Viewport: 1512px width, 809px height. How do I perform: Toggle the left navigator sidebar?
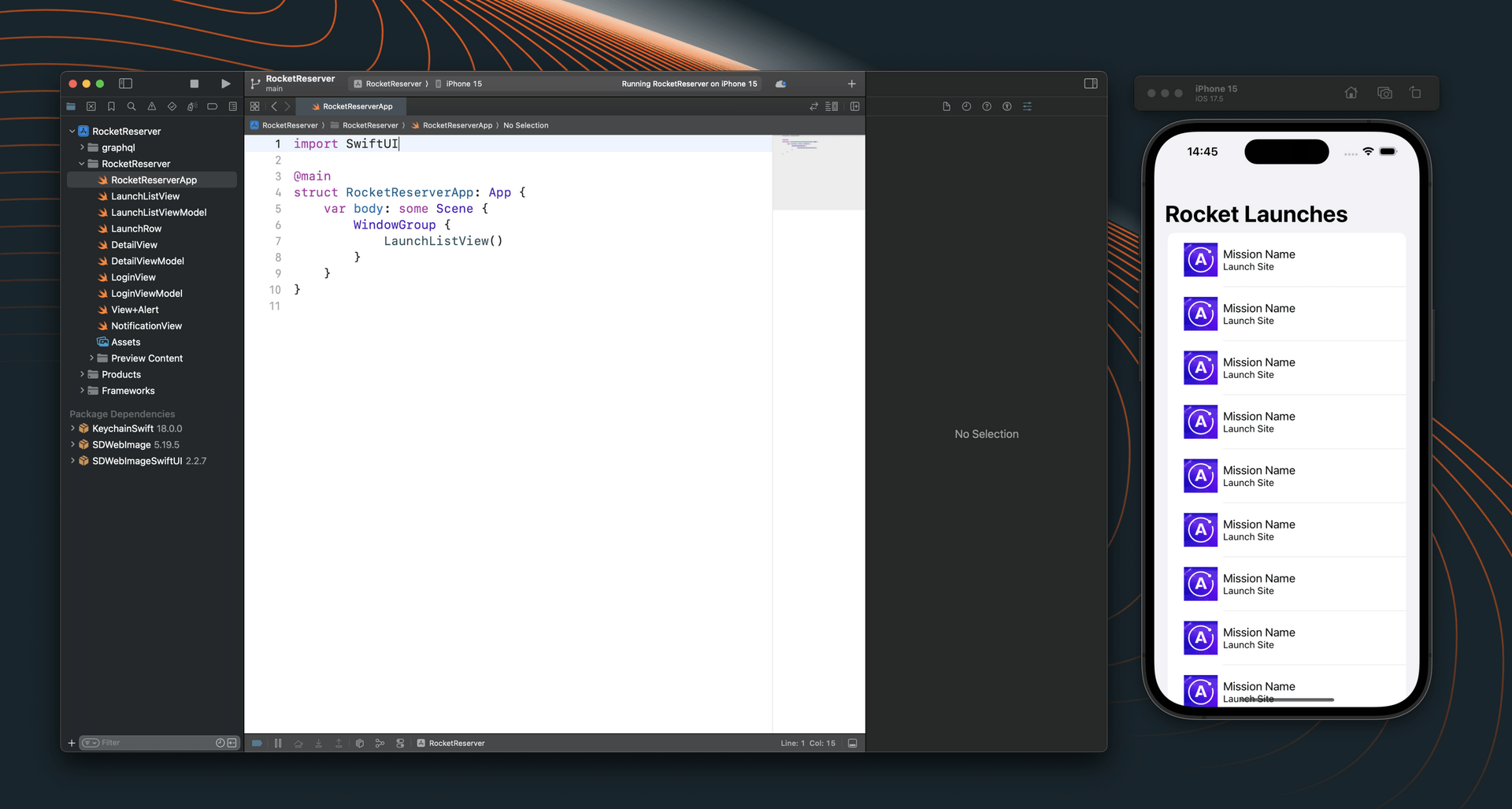[x=125, y=83]
